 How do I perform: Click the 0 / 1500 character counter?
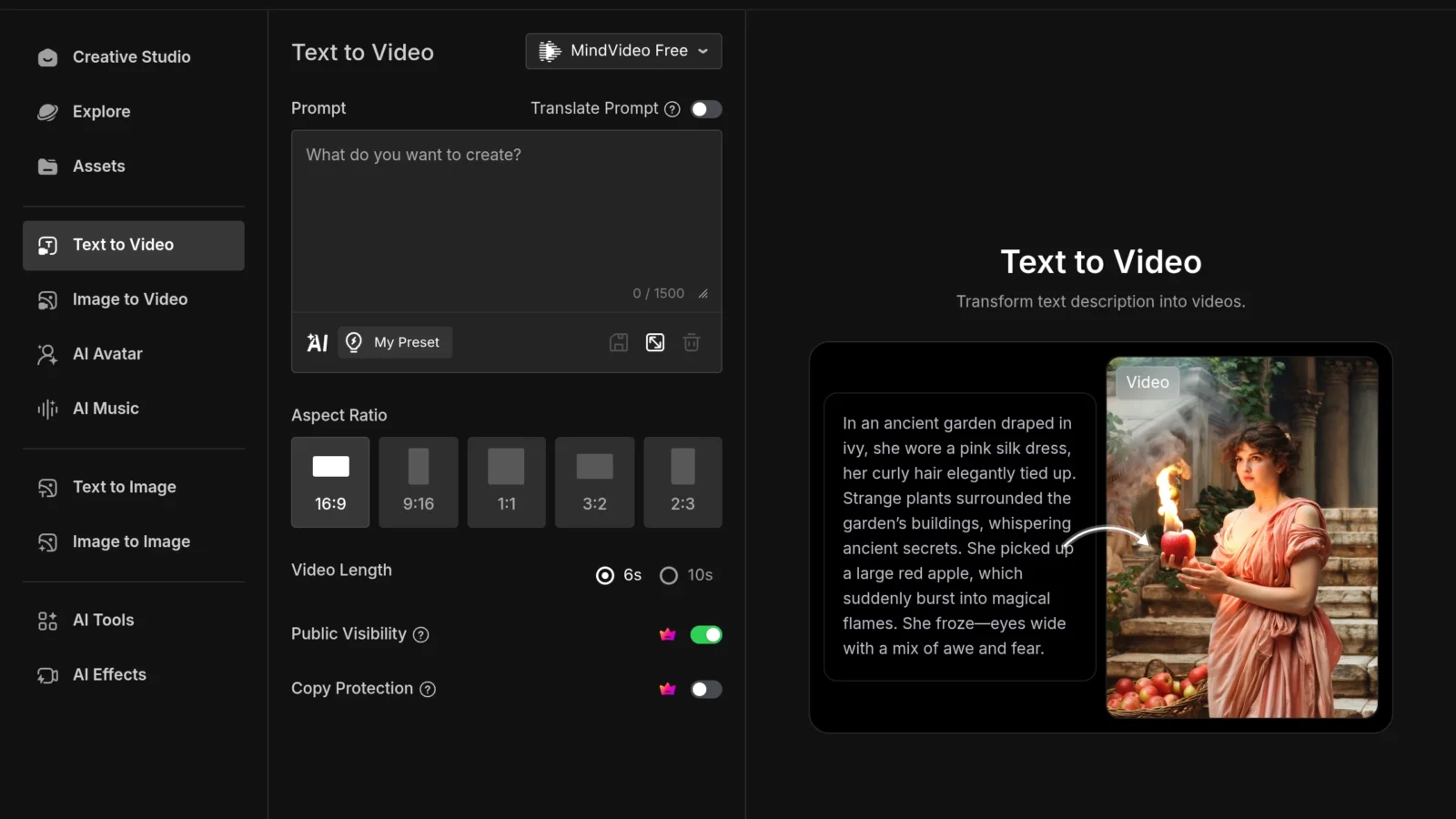[659, 293]
